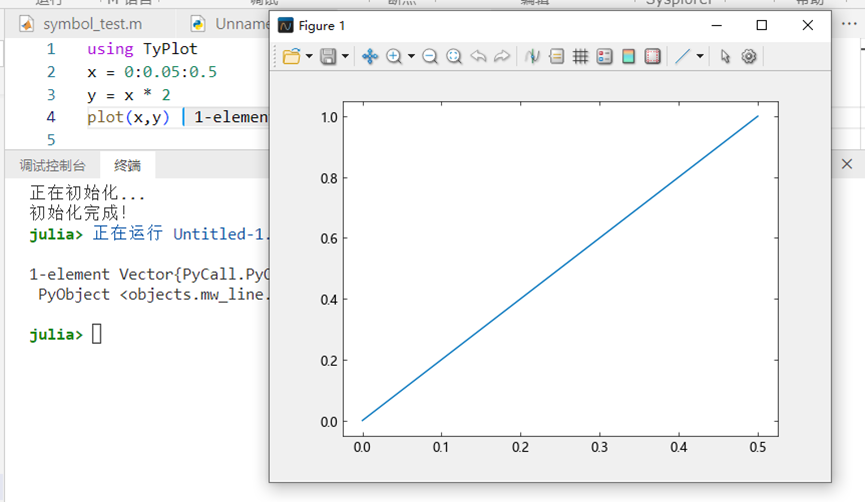
Task: Click the blue plotted line in axes
Action: [x=560, y=268]
